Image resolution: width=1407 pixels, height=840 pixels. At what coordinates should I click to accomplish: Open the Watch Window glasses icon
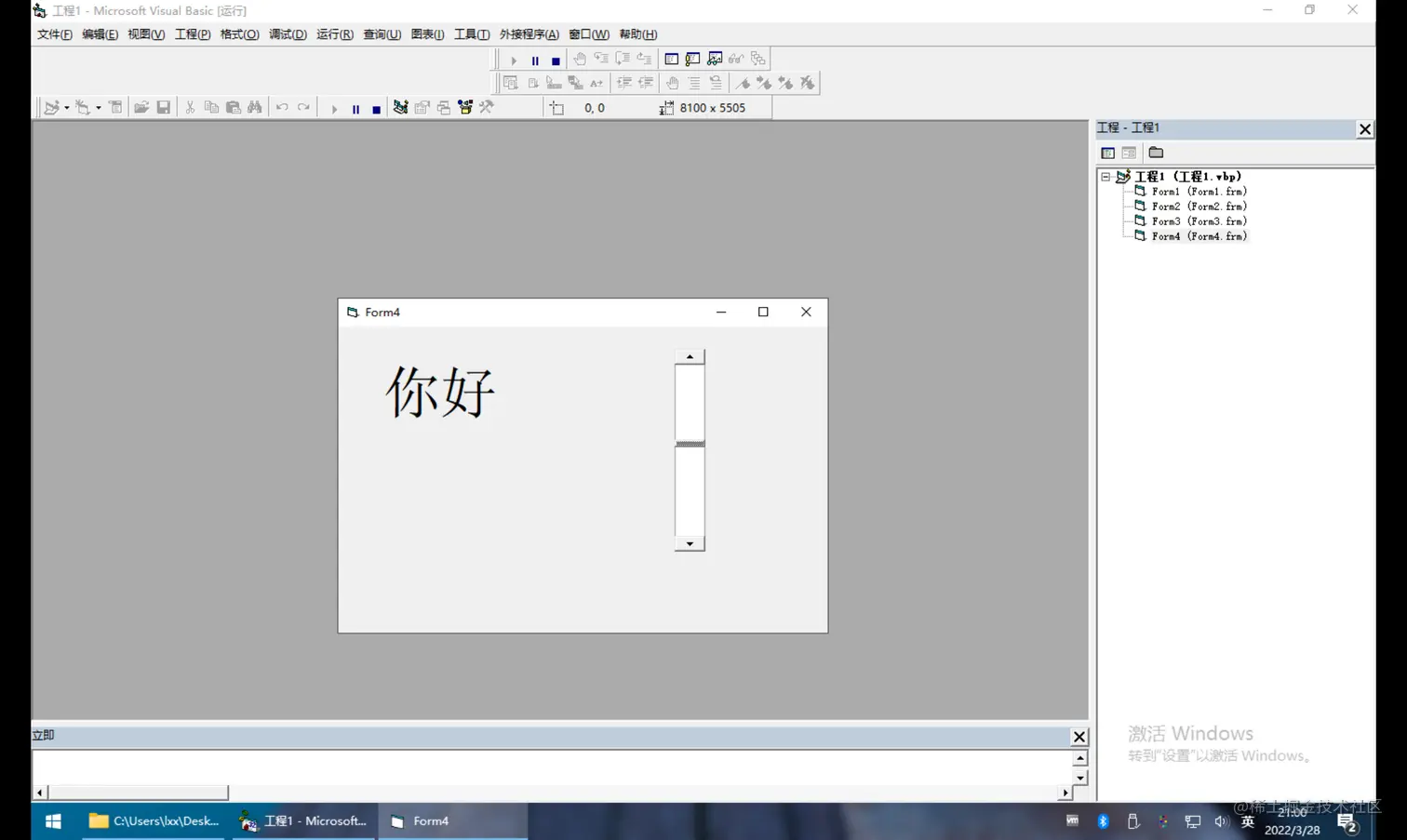[715, 59]
